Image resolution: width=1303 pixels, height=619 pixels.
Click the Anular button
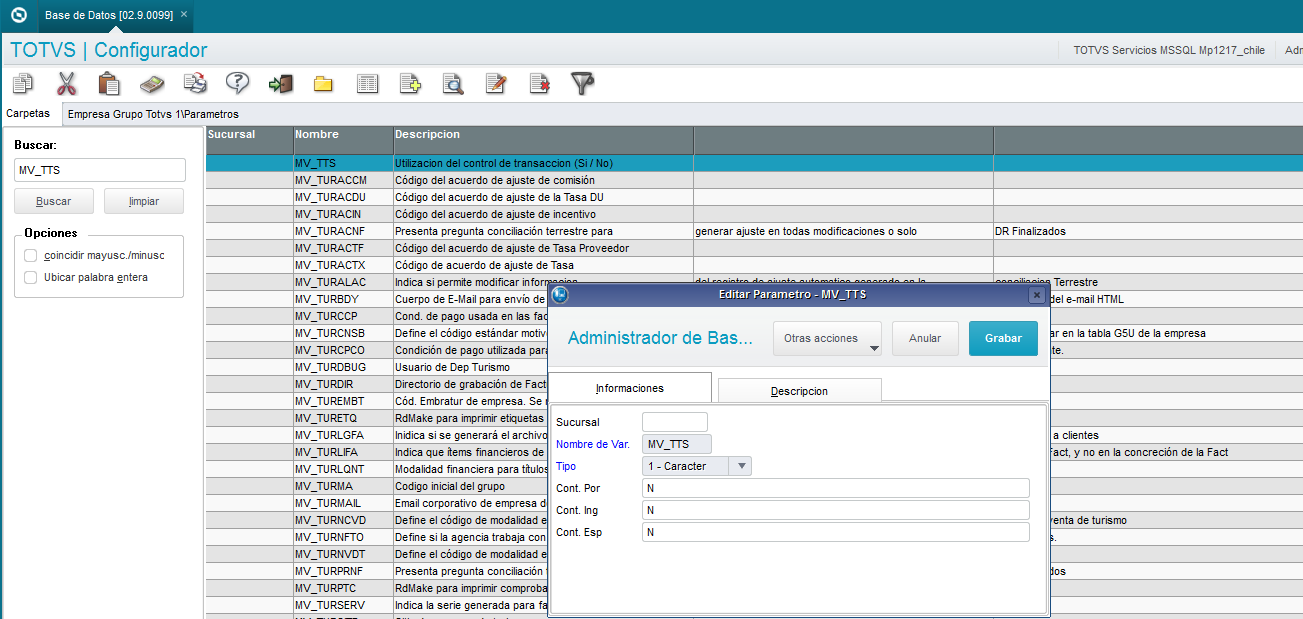925,338
